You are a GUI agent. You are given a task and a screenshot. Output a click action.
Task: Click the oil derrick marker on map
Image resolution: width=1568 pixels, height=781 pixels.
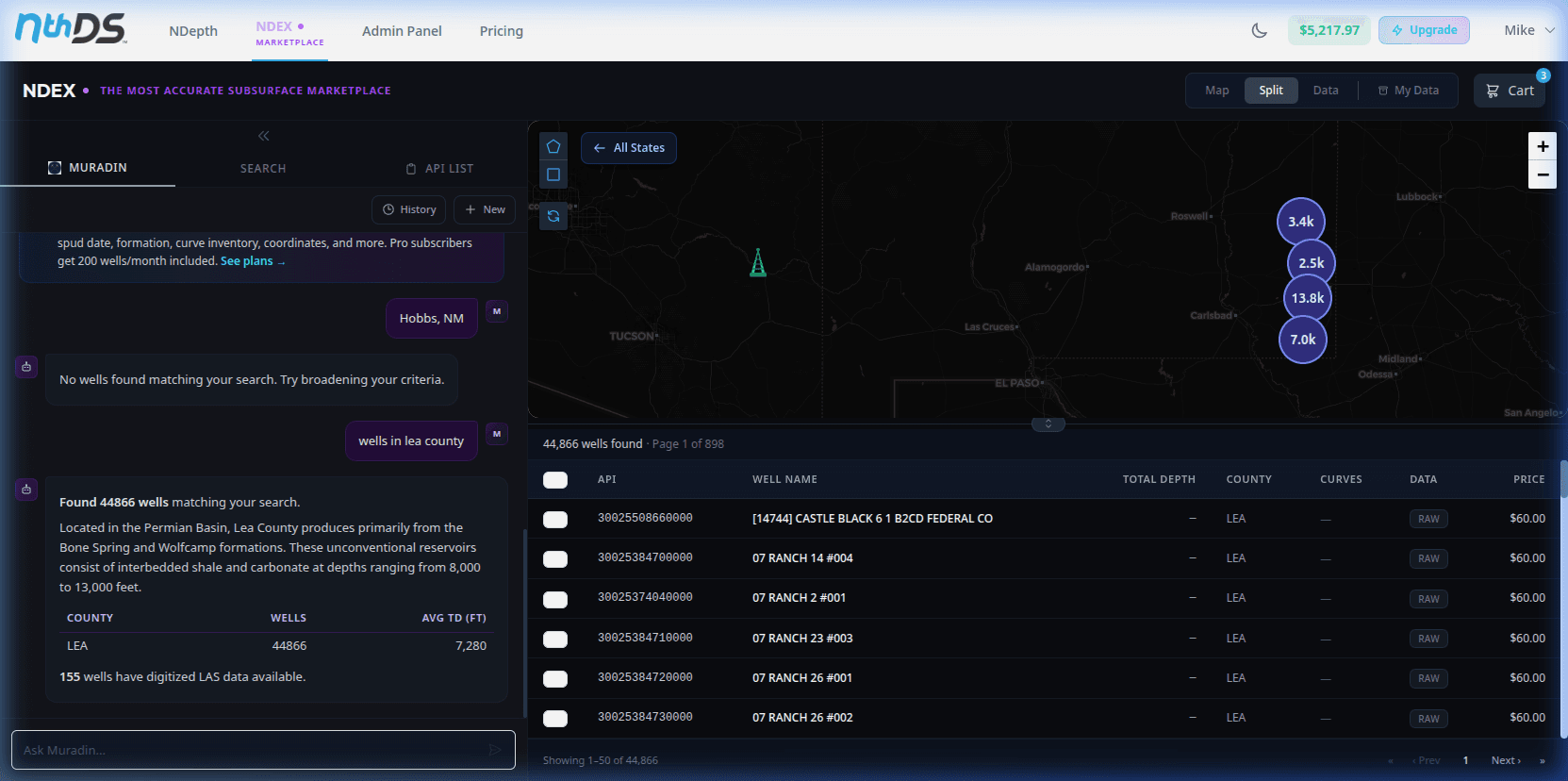click(758, 262)
